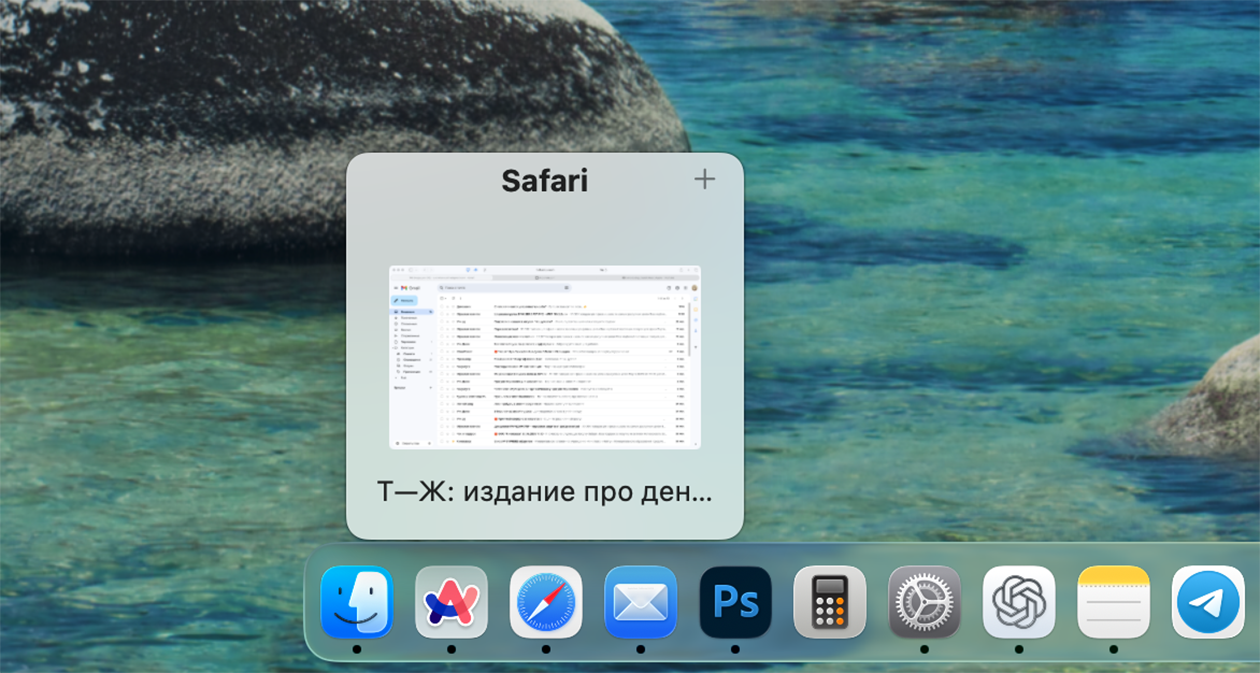Switch to Photoshop via dock icon
1260x673 pixels.
pyautogui.click(x=735, y=602)
